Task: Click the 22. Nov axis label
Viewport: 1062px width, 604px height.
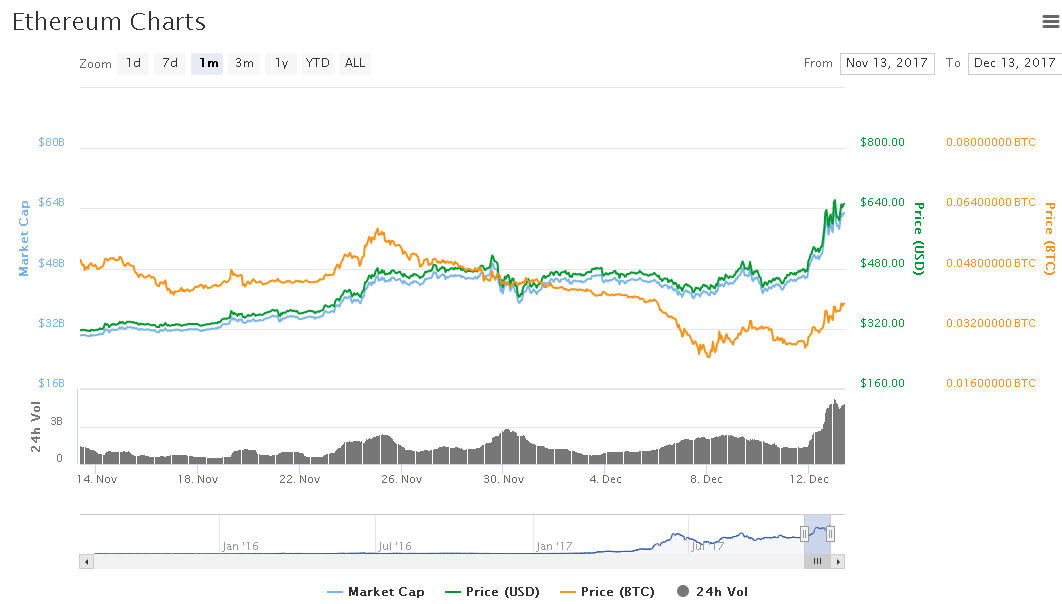Action: [x=299, y=479]
